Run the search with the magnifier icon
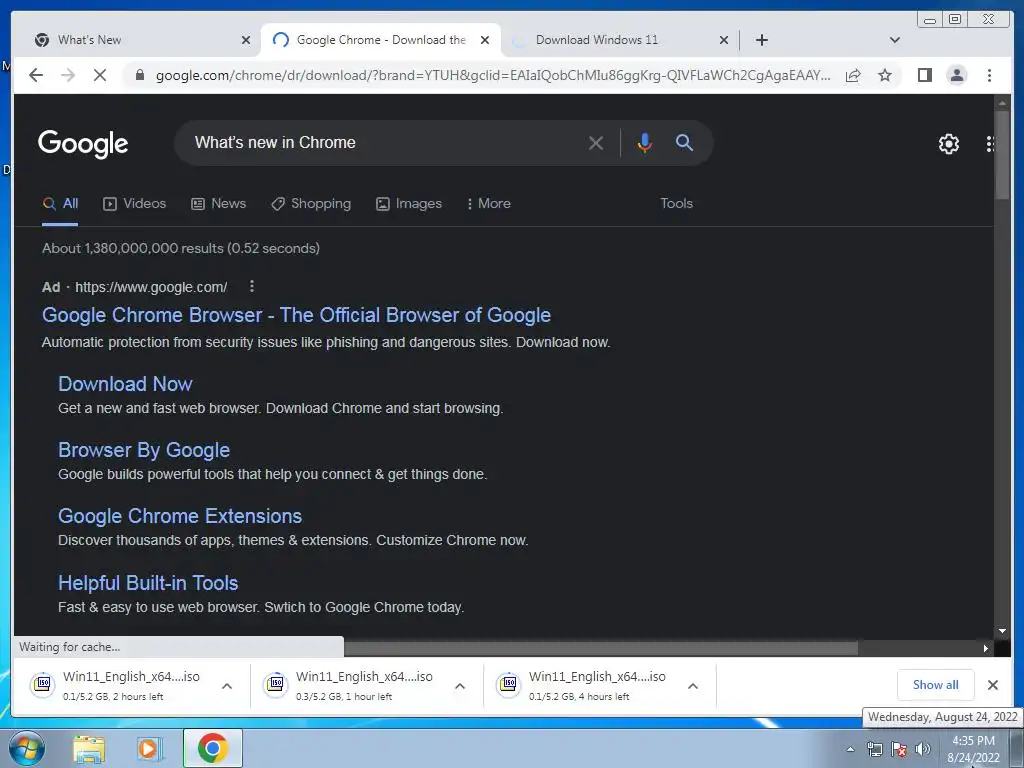 (684, 142)
